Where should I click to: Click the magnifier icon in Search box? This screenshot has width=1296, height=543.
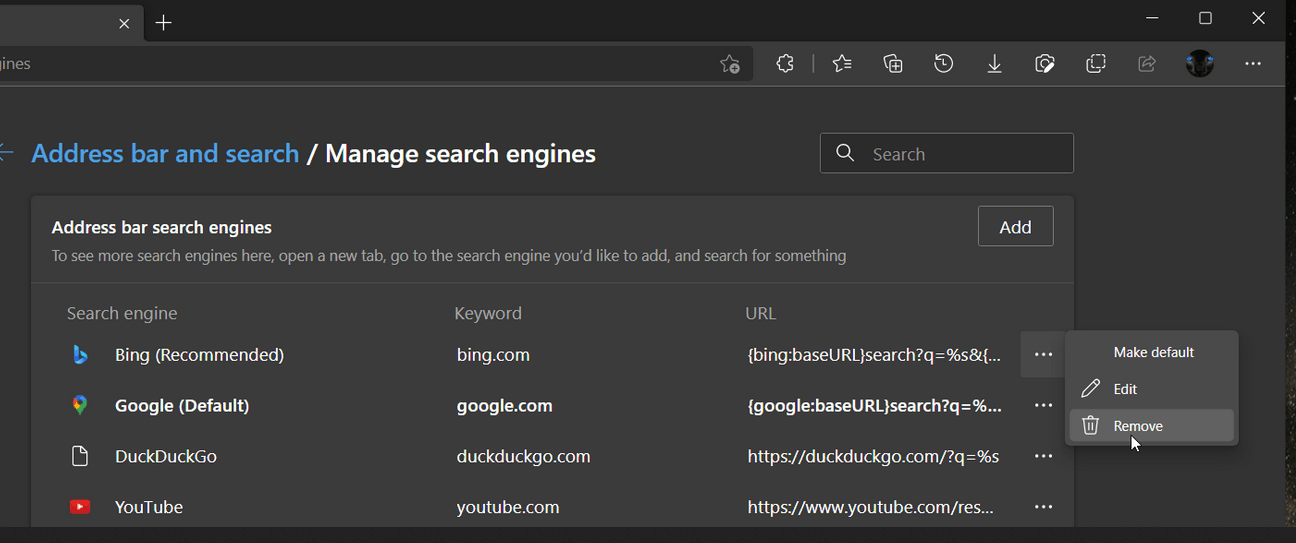click(x=845, y=153)
